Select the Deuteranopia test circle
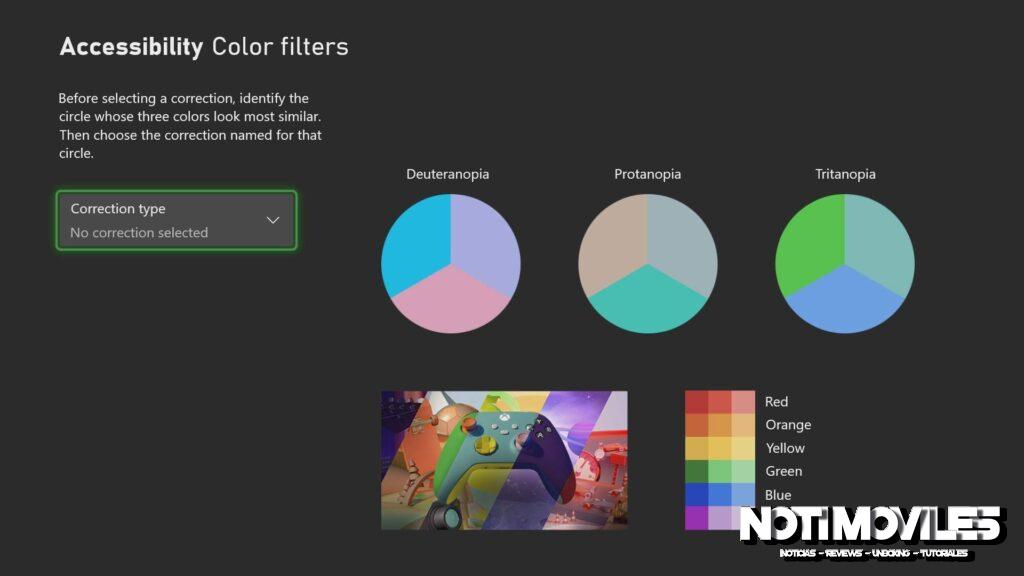 tap(450, 263)
